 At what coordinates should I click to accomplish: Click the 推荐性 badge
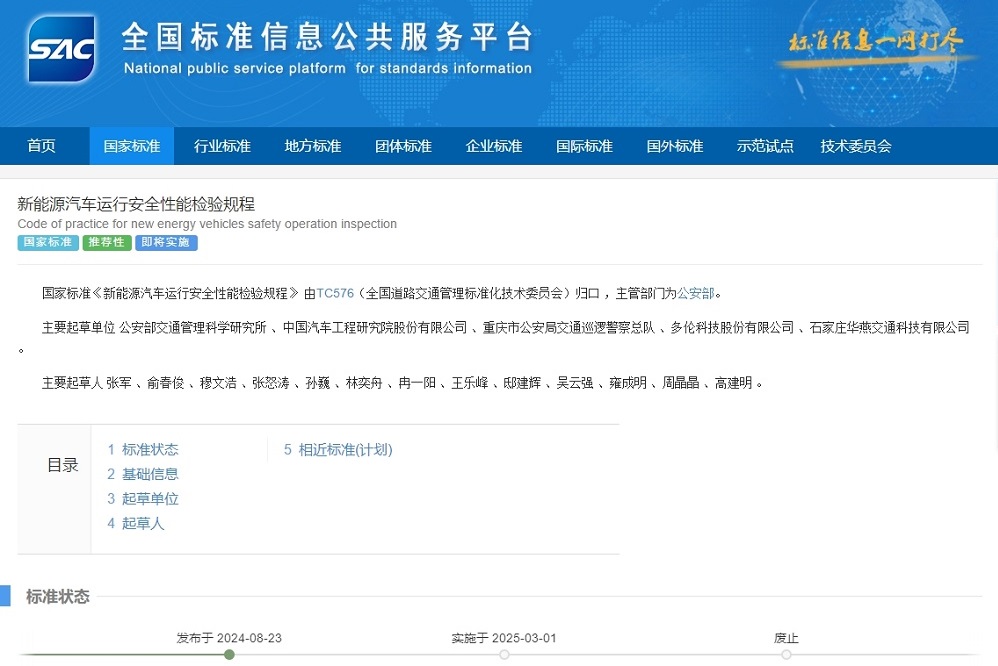point(106,242)
